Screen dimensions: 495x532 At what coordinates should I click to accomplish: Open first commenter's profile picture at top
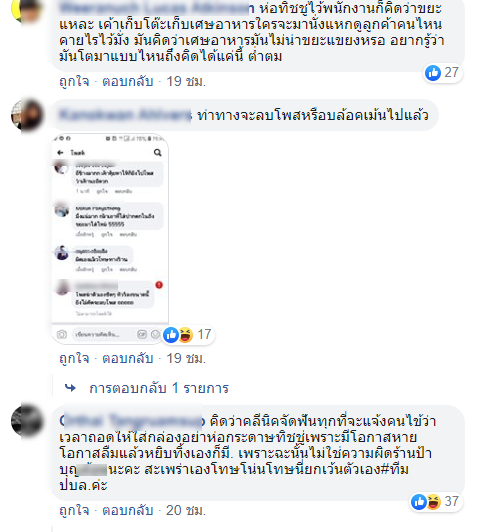pos(26,9)
